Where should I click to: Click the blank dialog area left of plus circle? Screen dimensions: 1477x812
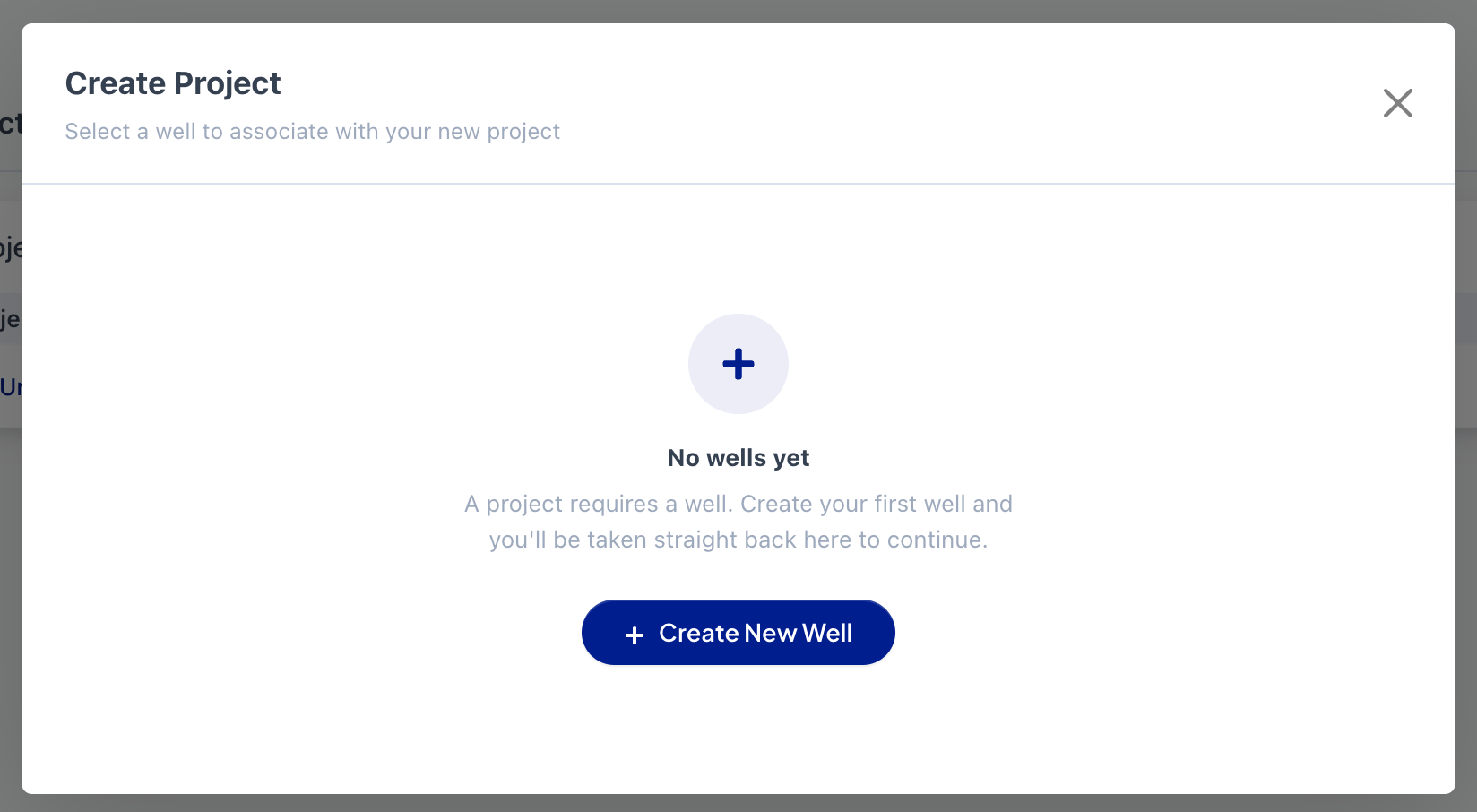coord(358,364)
